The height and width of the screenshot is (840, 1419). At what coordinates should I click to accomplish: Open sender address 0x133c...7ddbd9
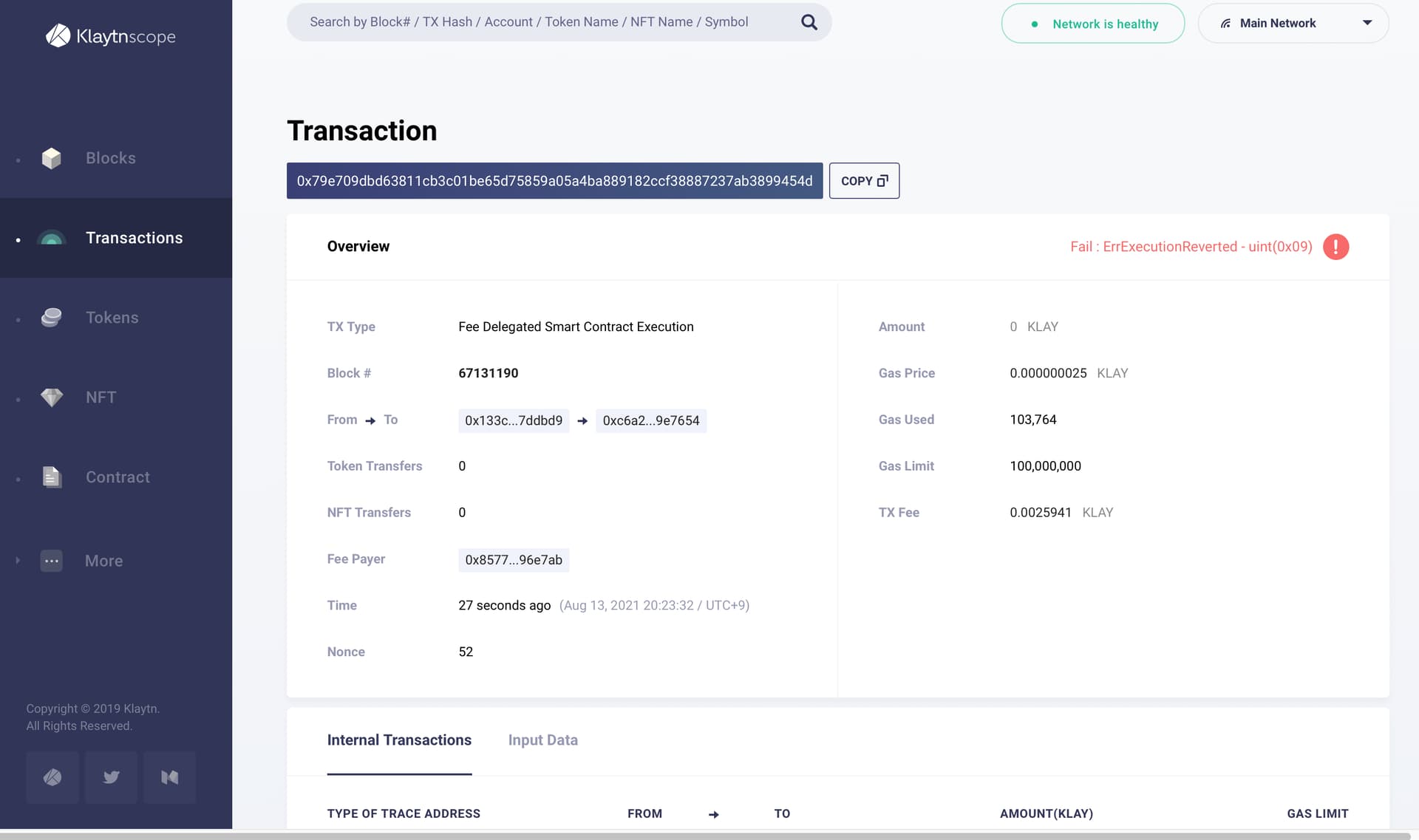click(514, 420)
